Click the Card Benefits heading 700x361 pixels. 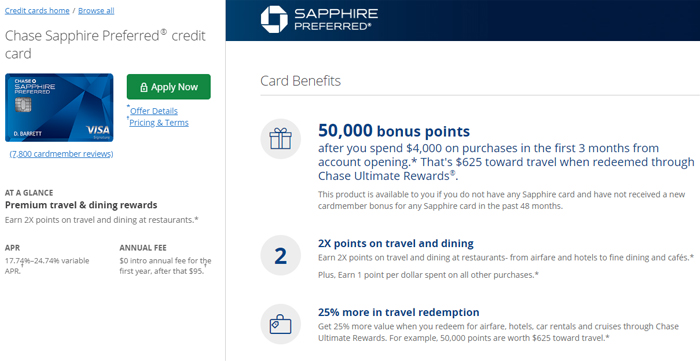point(300,81)
